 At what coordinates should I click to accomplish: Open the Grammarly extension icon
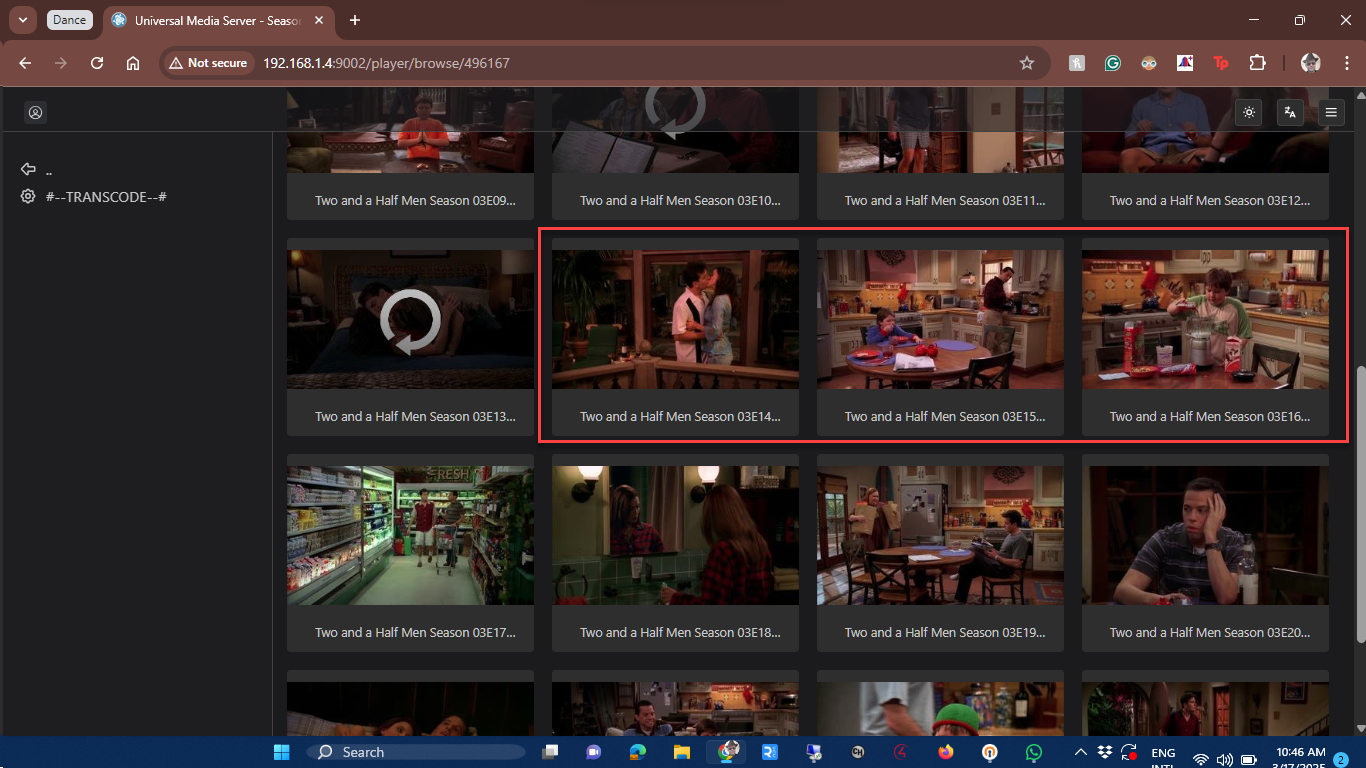point(1112,63)
